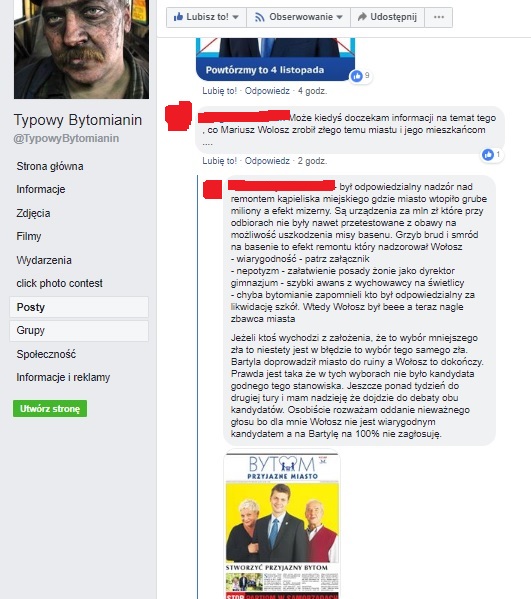Image resolution: width=531 pixels, height=599 pixels.
Task: Click the like reaction icon showing 1
Action: tap(488, 155)
